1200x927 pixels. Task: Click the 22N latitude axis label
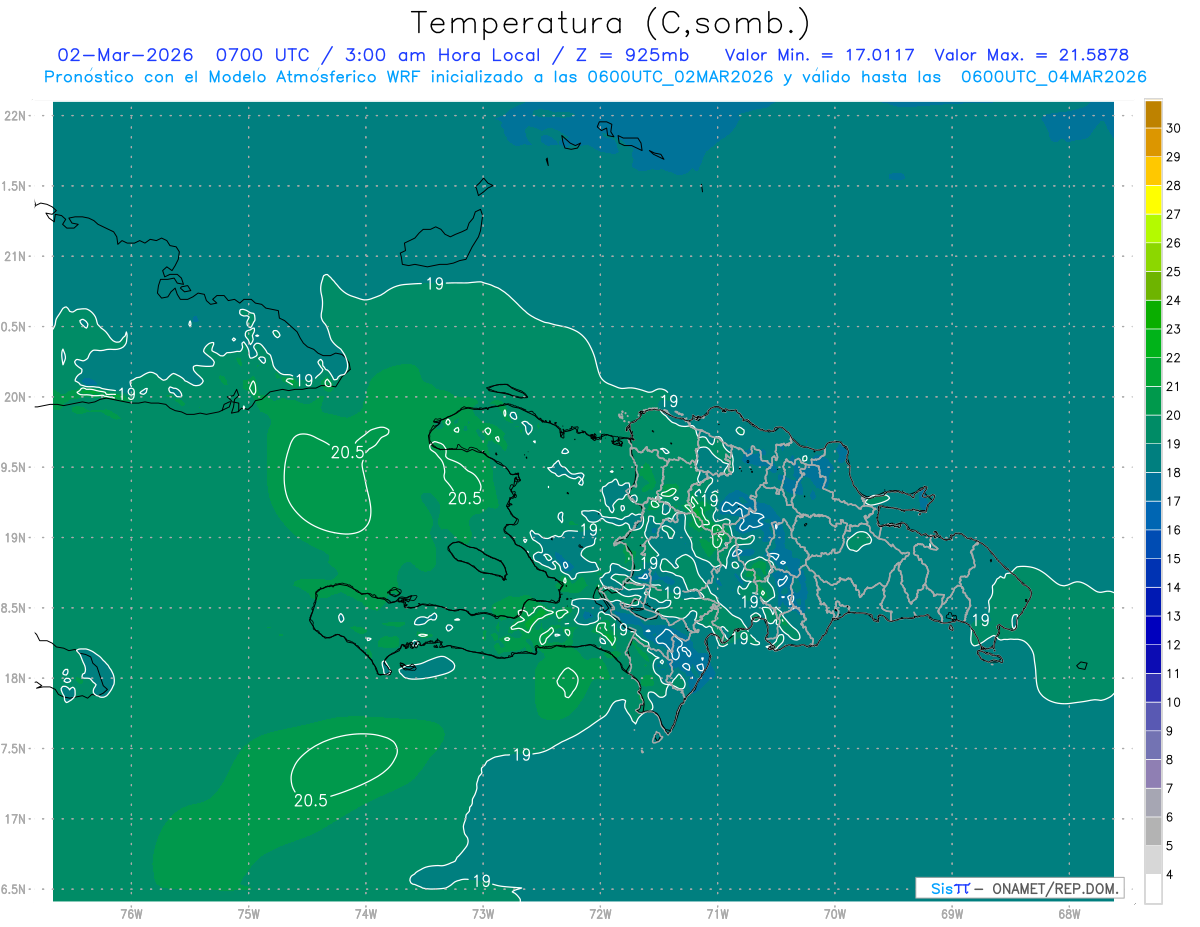(x=18, y=115)
